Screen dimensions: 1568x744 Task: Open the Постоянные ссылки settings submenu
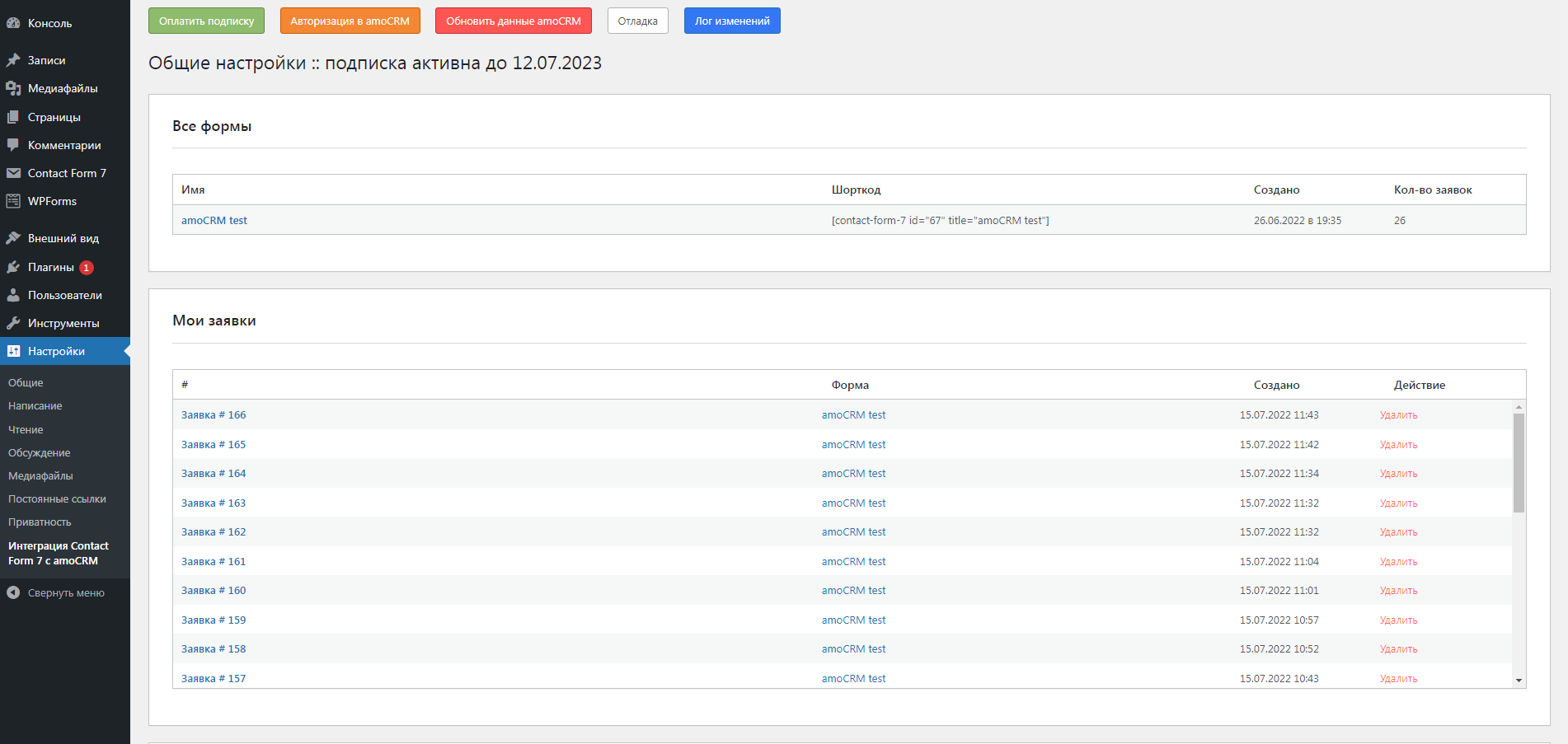click(57, 499)
